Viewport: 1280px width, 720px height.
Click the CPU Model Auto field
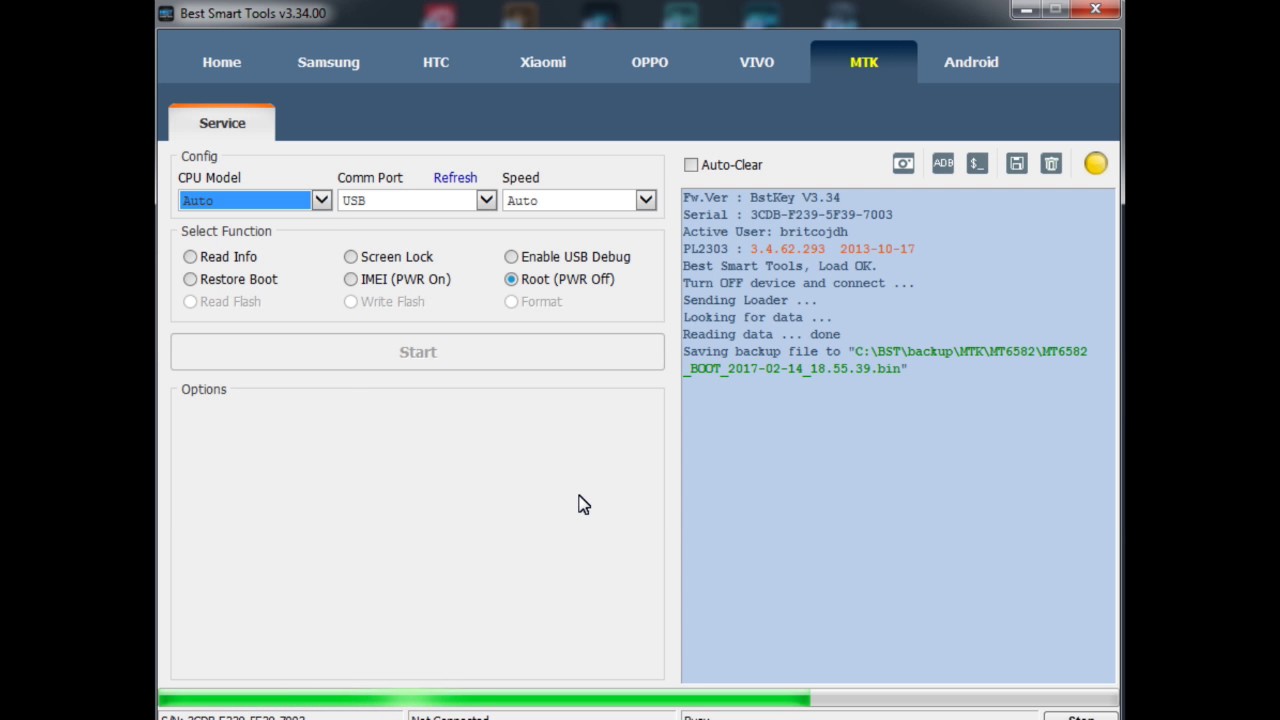click(245, 200)
